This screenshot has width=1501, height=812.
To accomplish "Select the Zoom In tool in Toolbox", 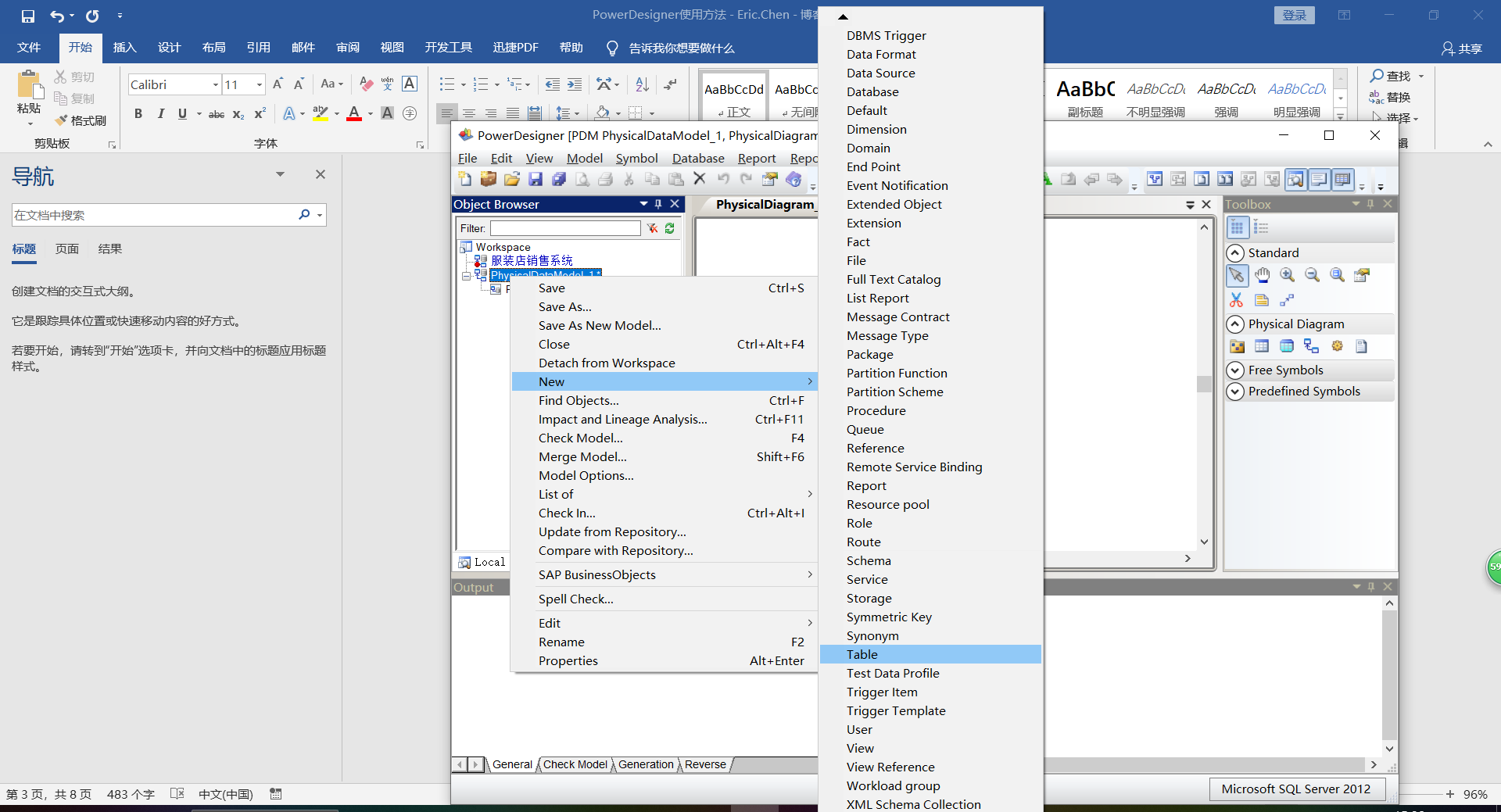I will 1287,275.
